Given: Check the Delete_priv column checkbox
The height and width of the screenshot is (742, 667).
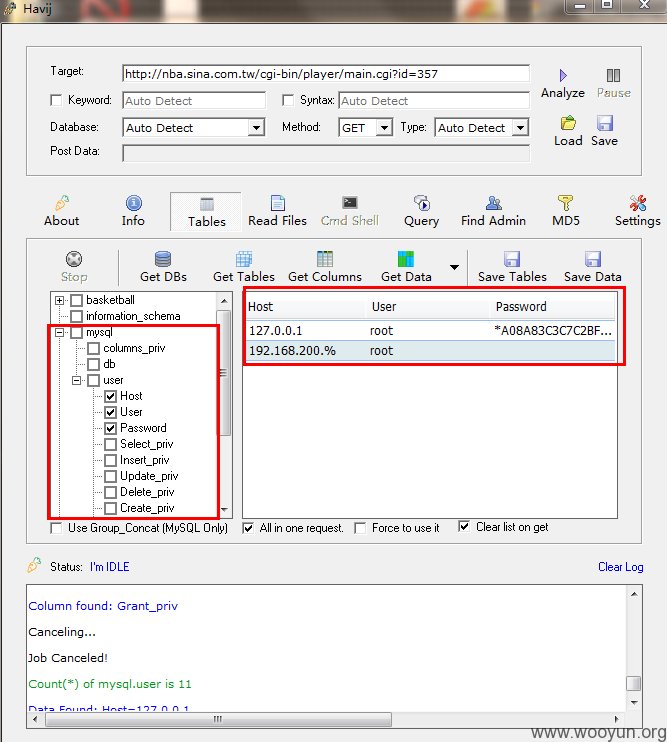Looking at the screenshot, I should (x=110, y=492).
